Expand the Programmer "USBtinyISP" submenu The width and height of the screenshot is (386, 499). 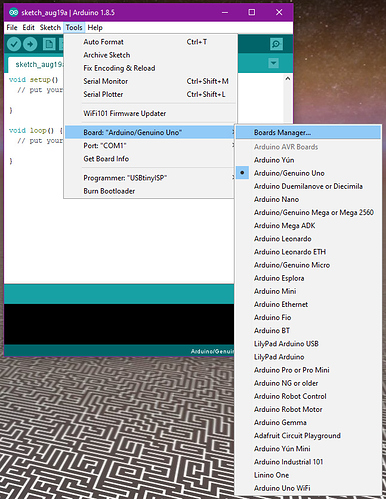tap(149, 178)
